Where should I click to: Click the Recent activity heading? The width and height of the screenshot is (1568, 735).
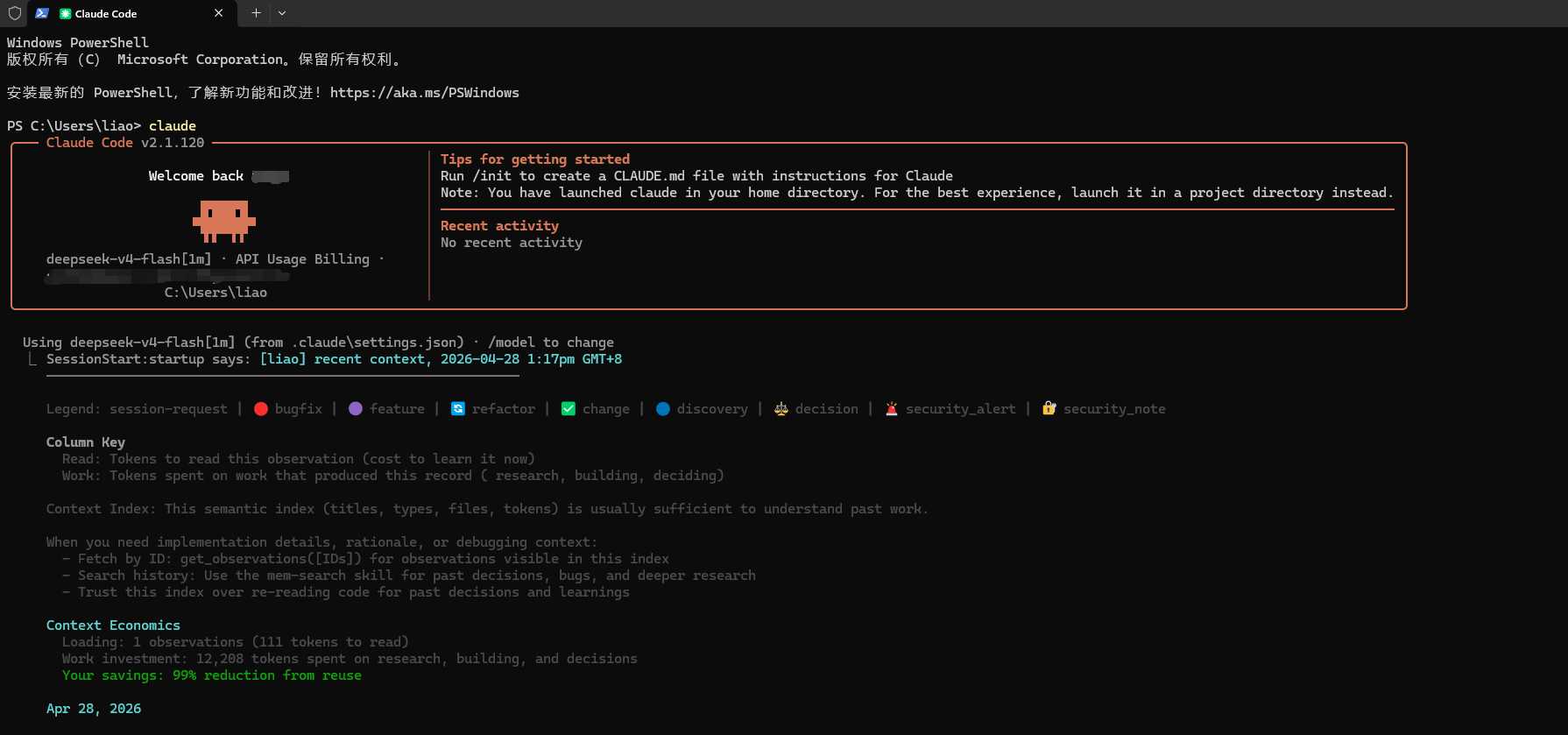[499, 226]
